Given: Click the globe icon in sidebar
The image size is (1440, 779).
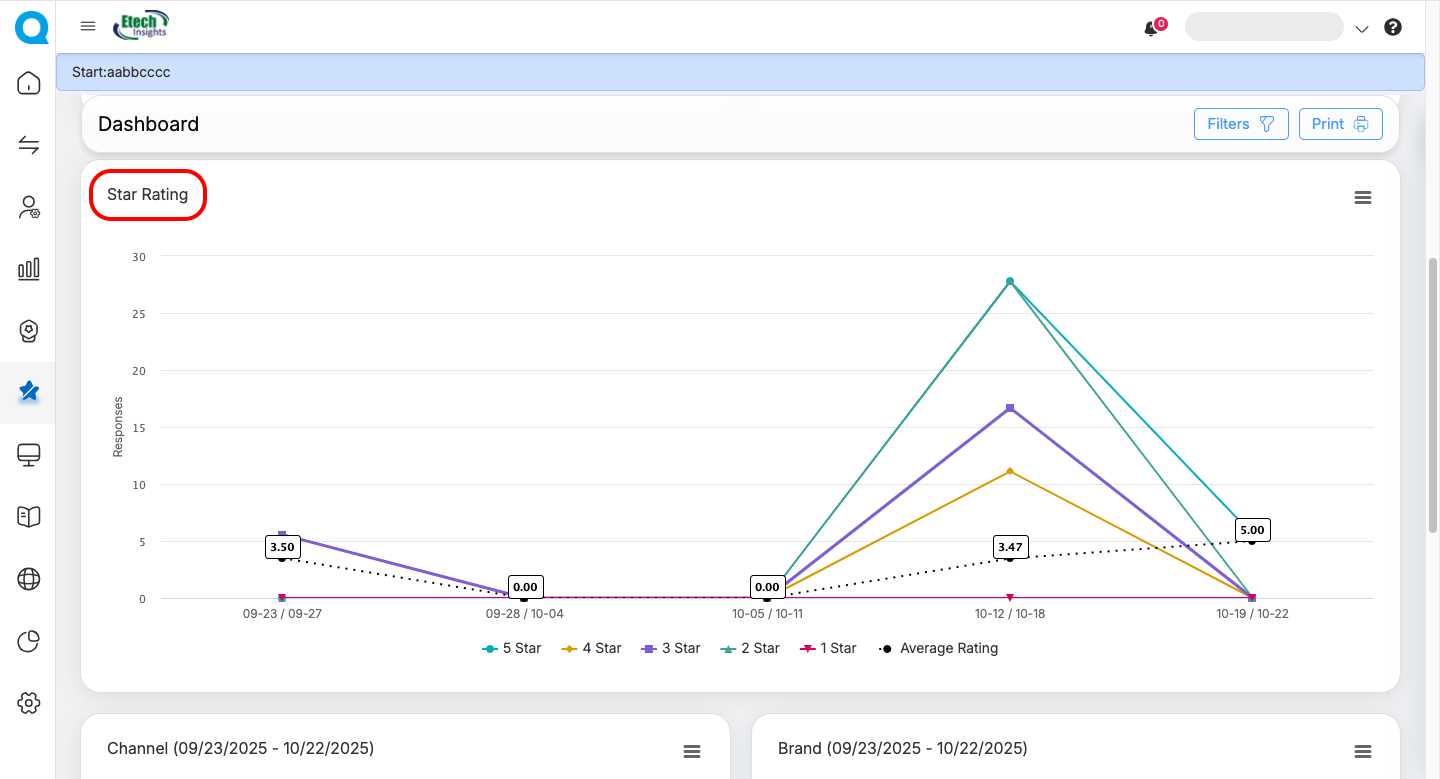Looking at the screenshot, I should coord(29,579).
